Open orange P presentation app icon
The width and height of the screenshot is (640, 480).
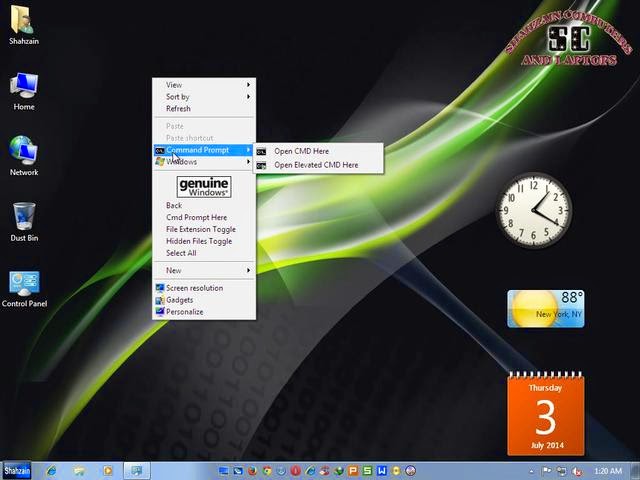pos(353,471)
